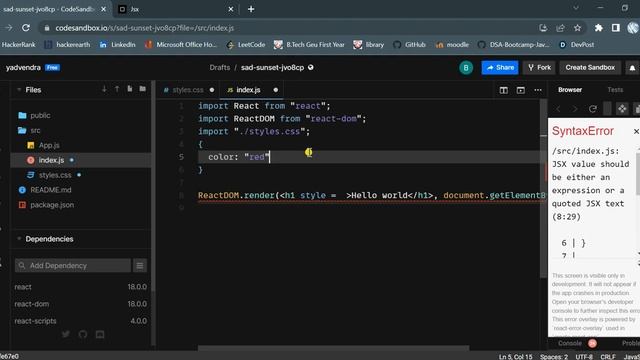Open the LeetCode bookmark

(x=246, y=45)
